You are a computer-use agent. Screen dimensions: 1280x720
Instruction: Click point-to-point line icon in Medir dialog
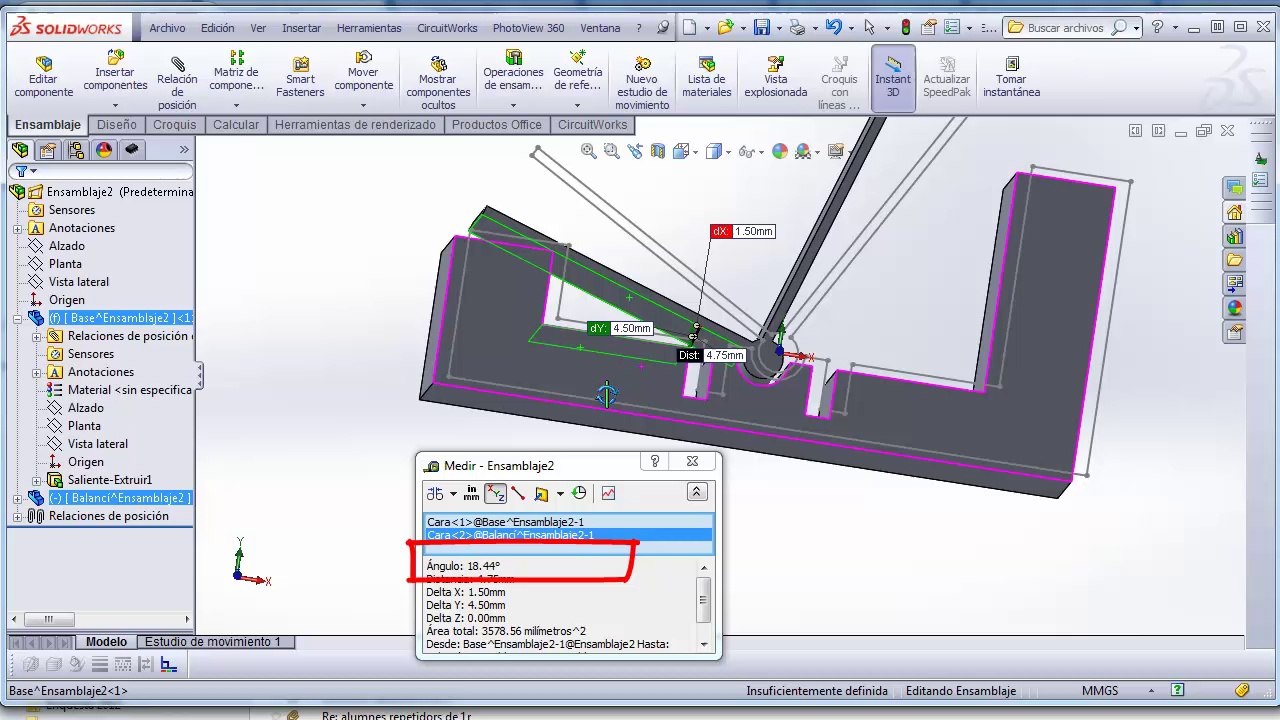tap(518, 493)
